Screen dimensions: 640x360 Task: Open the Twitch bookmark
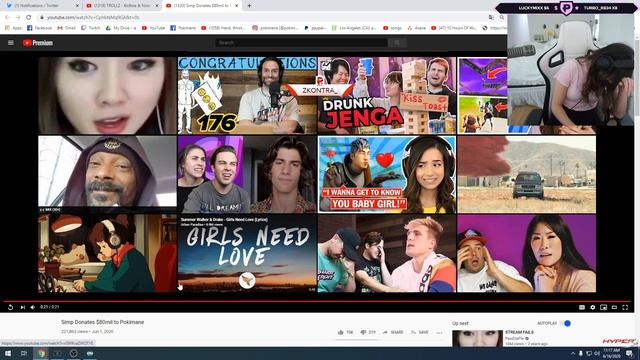pos(91,28)
